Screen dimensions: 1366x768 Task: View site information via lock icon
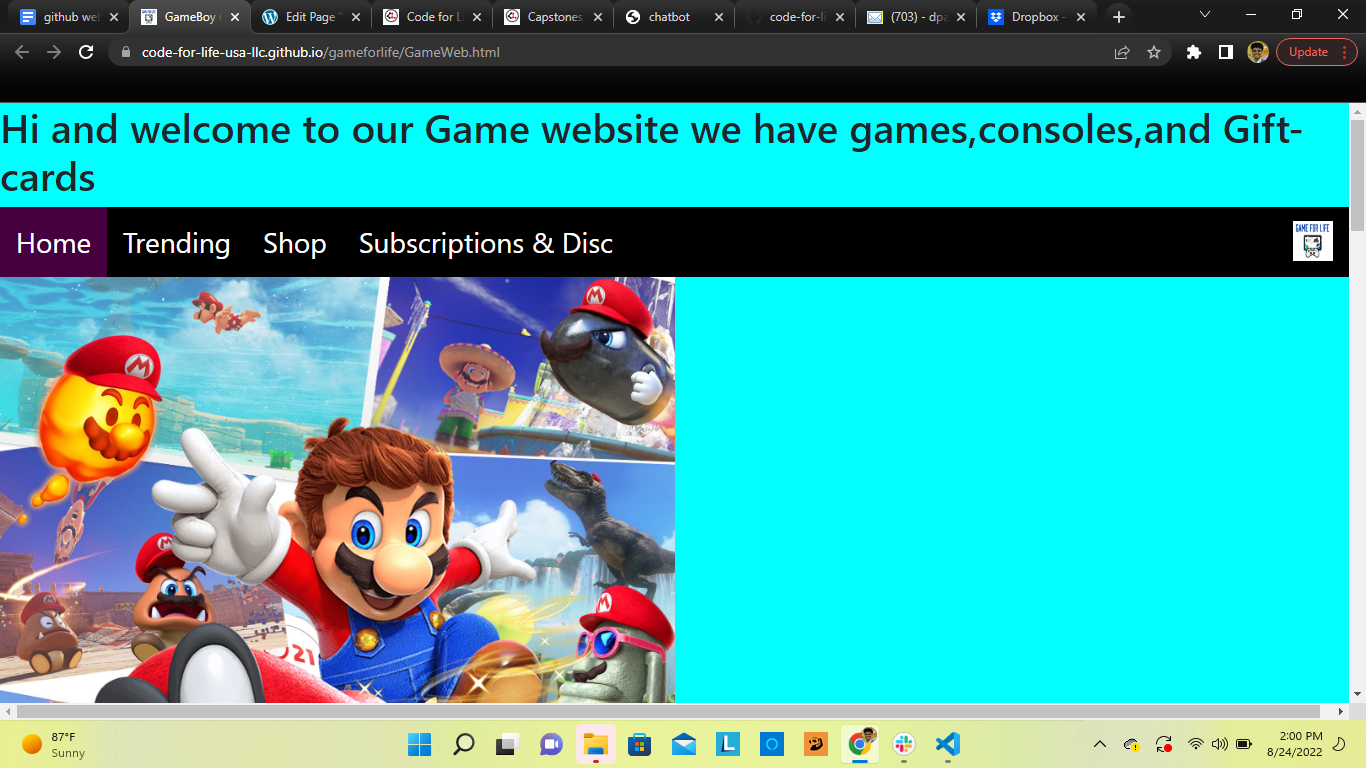click(x=125, y=52)
